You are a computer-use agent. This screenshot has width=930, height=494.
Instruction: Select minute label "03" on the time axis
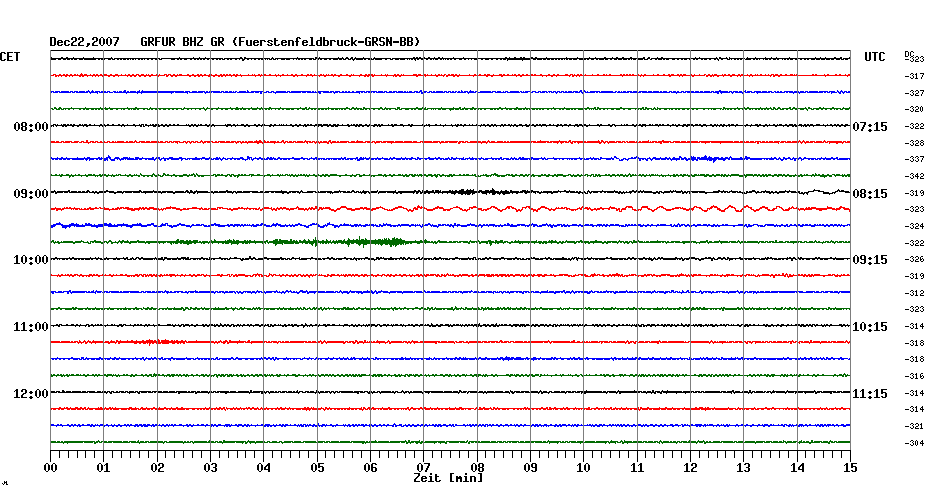click(211, 468)
